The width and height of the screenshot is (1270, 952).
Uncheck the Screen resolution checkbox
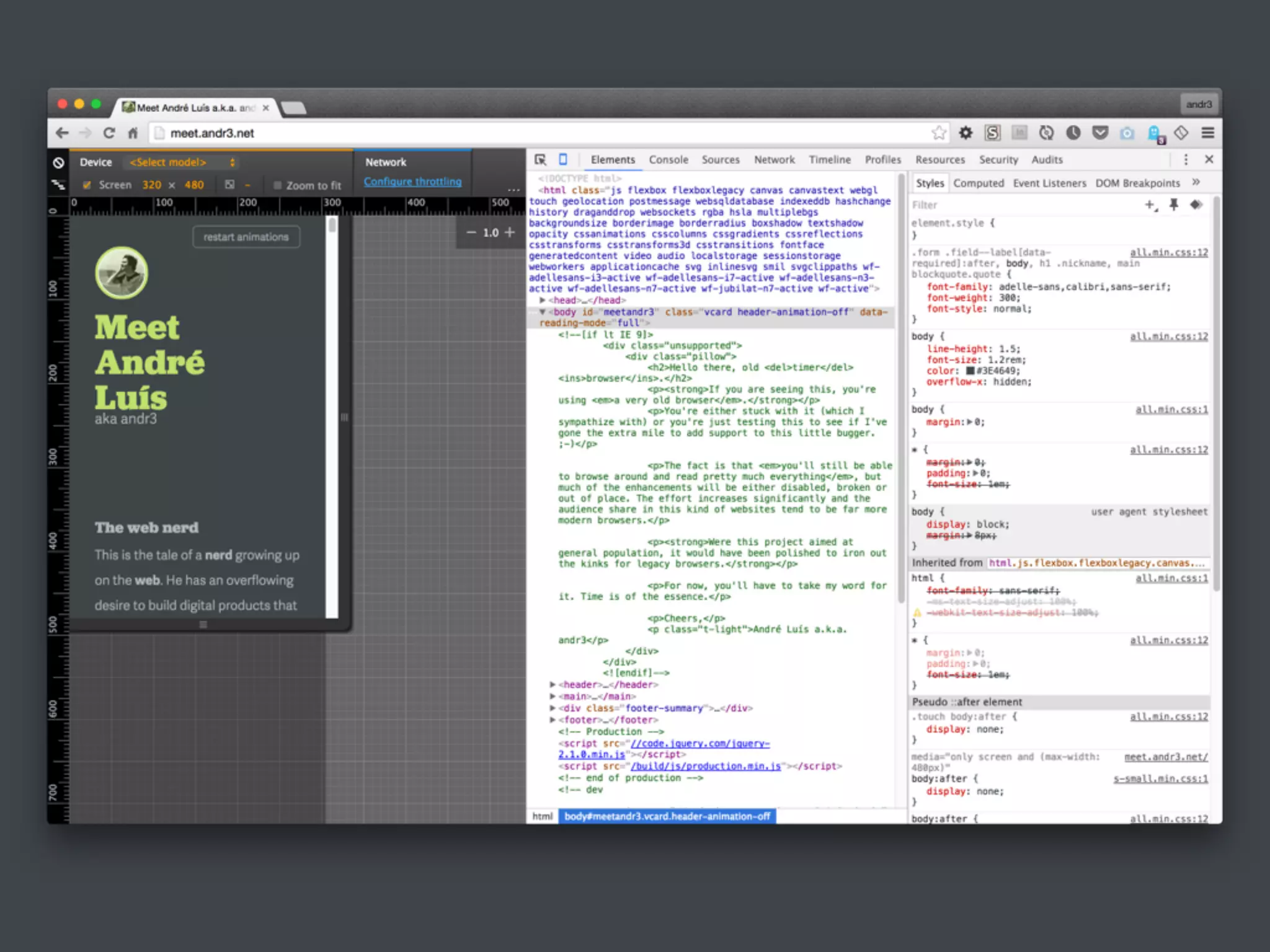[87, 185]
